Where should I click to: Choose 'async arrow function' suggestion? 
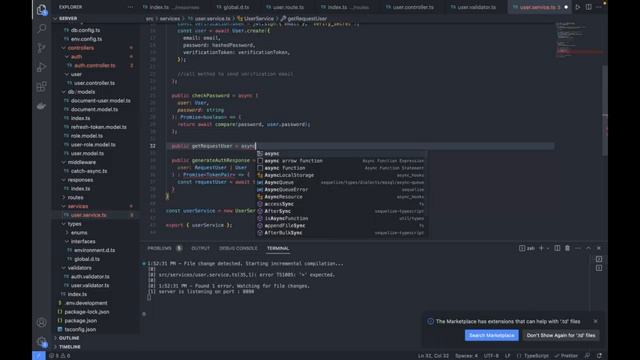pyautogui.click(x=342, y=161)
